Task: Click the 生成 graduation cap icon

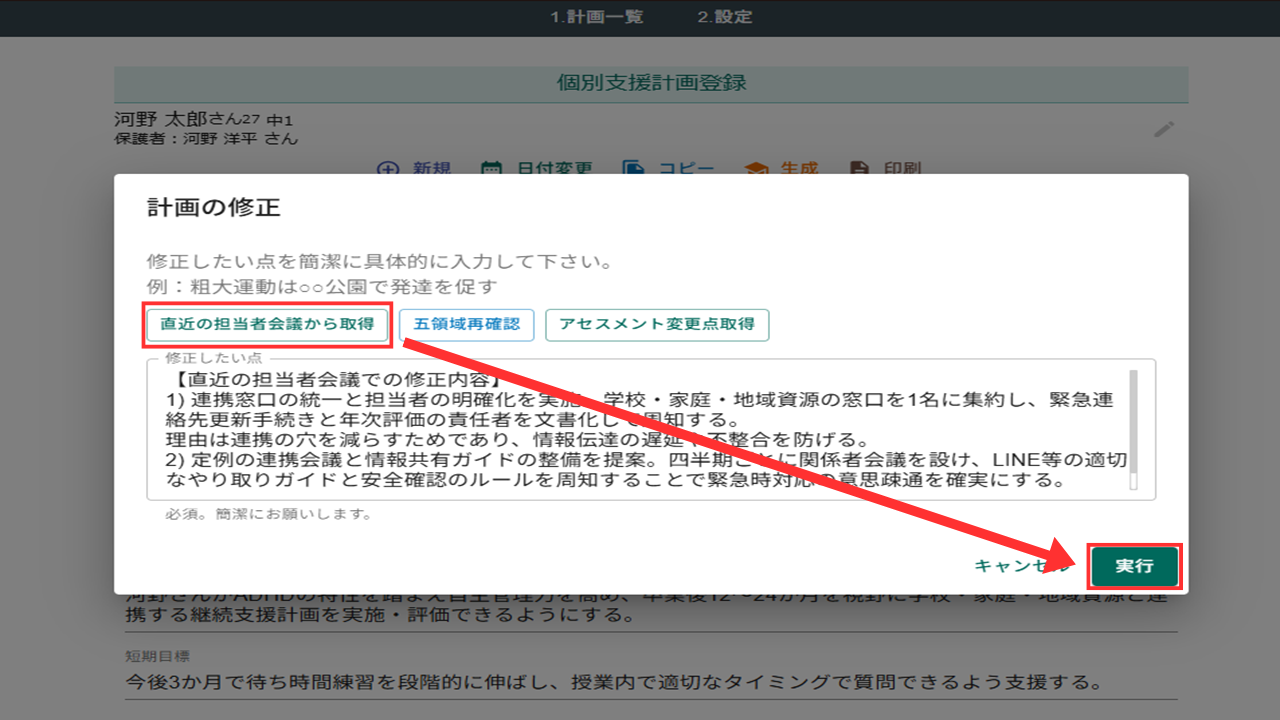Action: 756,169
